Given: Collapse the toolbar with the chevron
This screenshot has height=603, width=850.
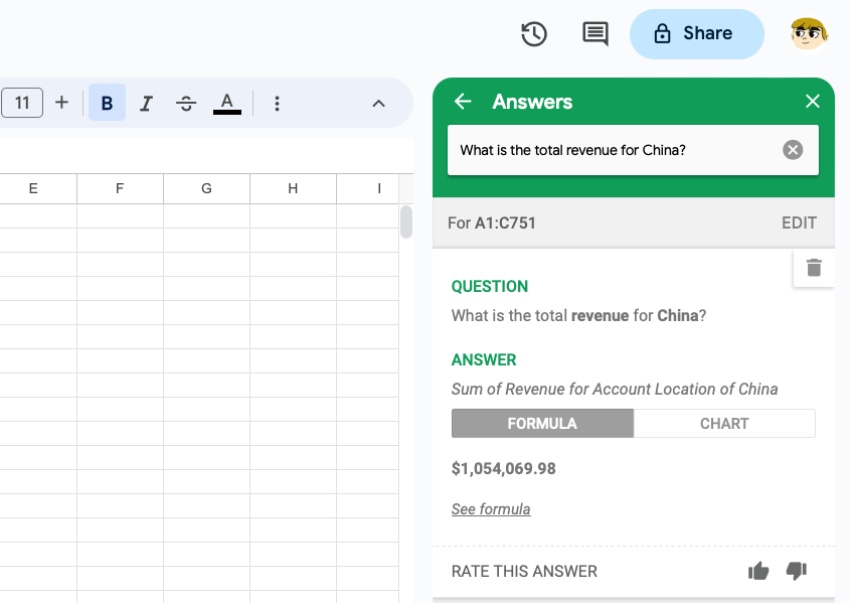Looking at the screenshot, I should tap(377, 102).
